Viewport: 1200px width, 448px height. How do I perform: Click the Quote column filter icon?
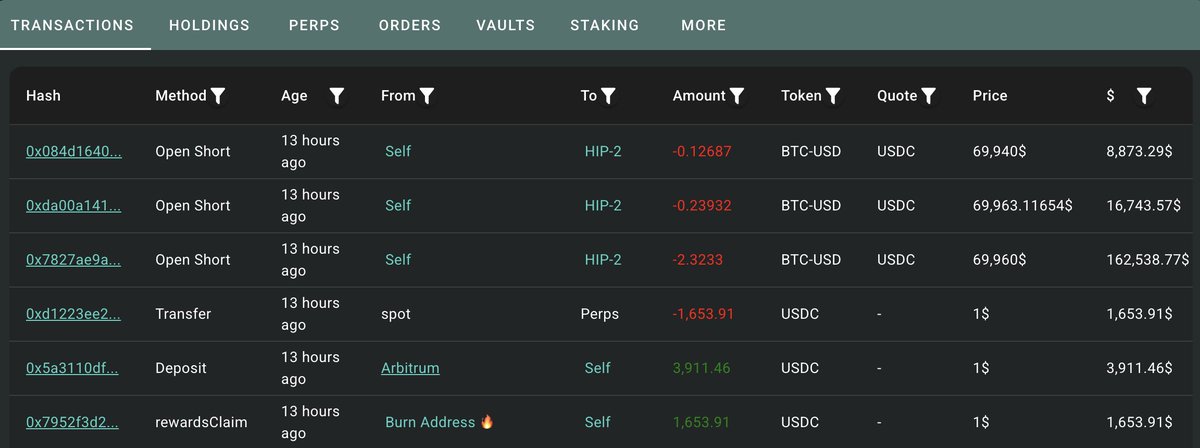[x=928, y=96]
